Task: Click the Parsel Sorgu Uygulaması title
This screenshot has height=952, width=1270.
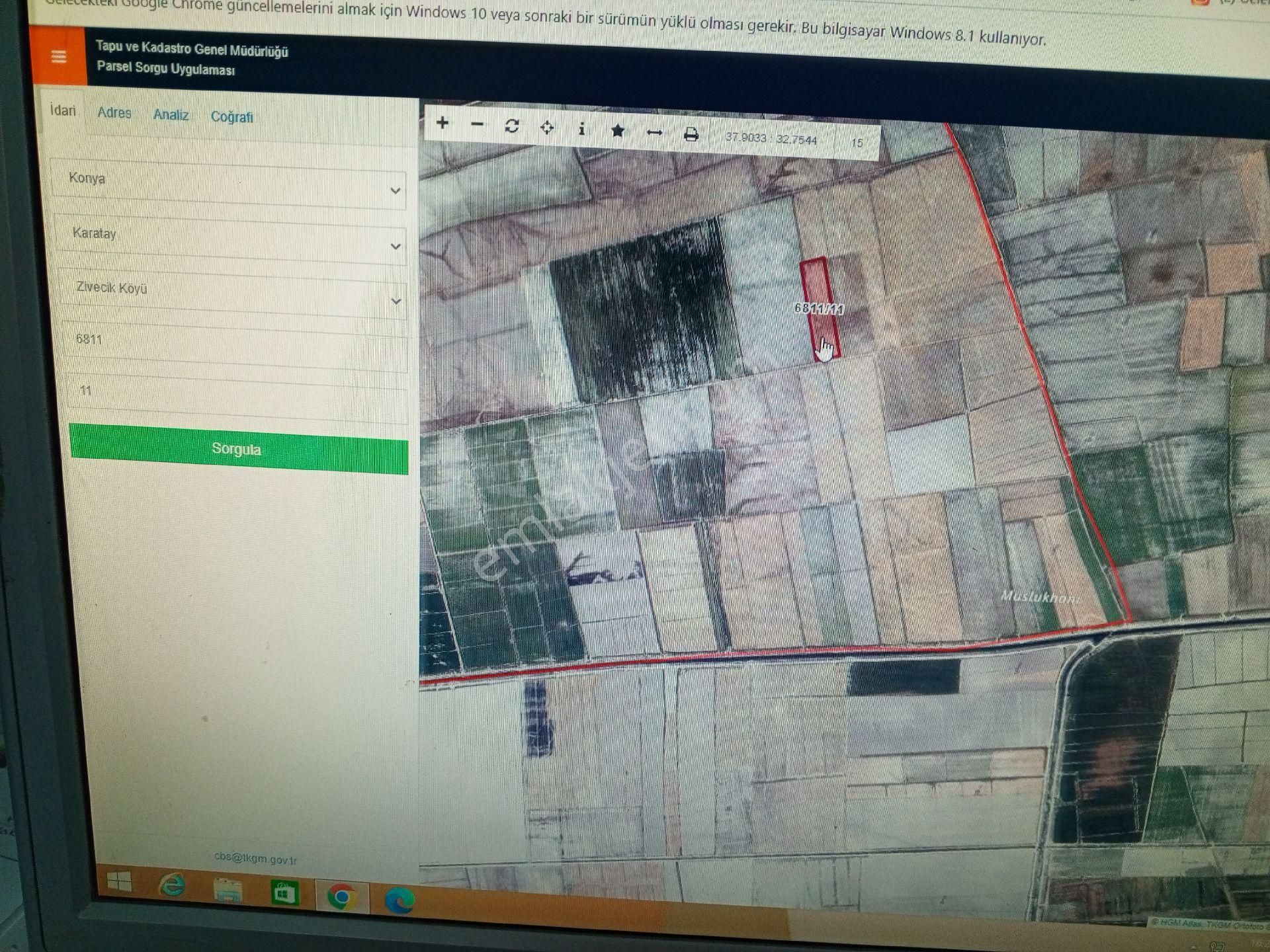Action: pyautogui.click(x=165, y=67)
